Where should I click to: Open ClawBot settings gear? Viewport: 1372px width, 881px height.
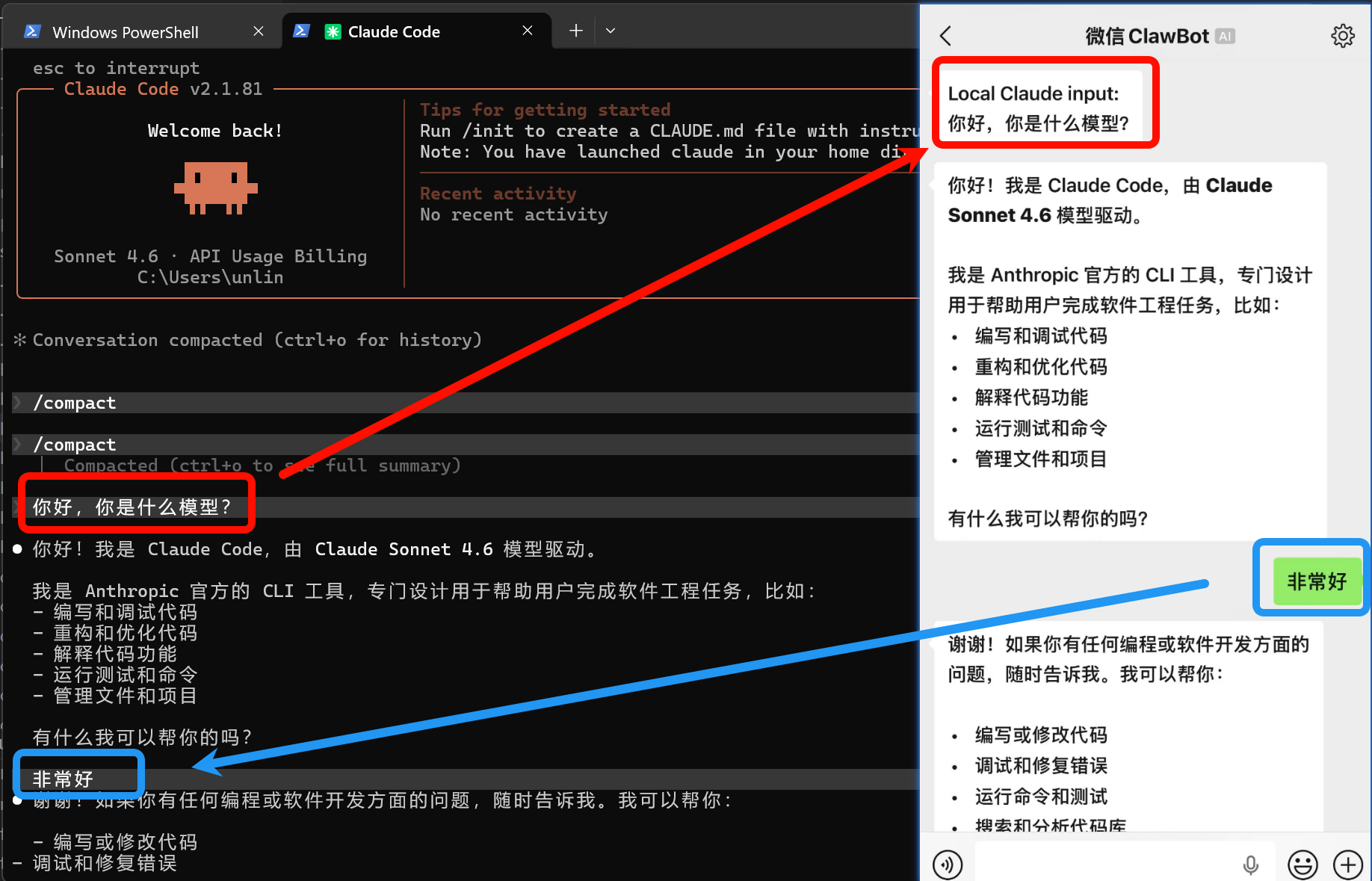(x=1343, y=36)
